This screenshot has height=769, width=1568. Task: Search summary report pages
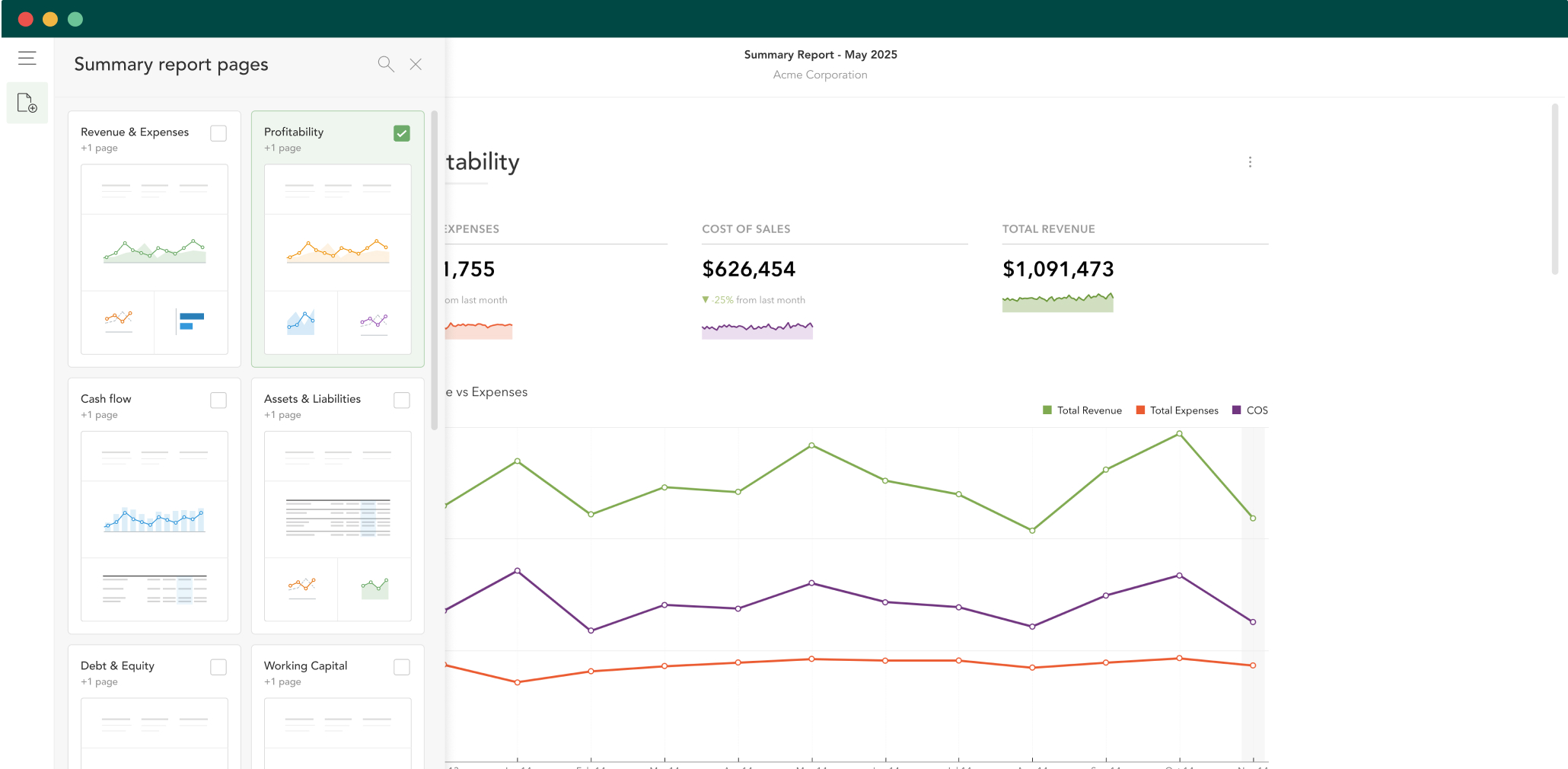386,64
